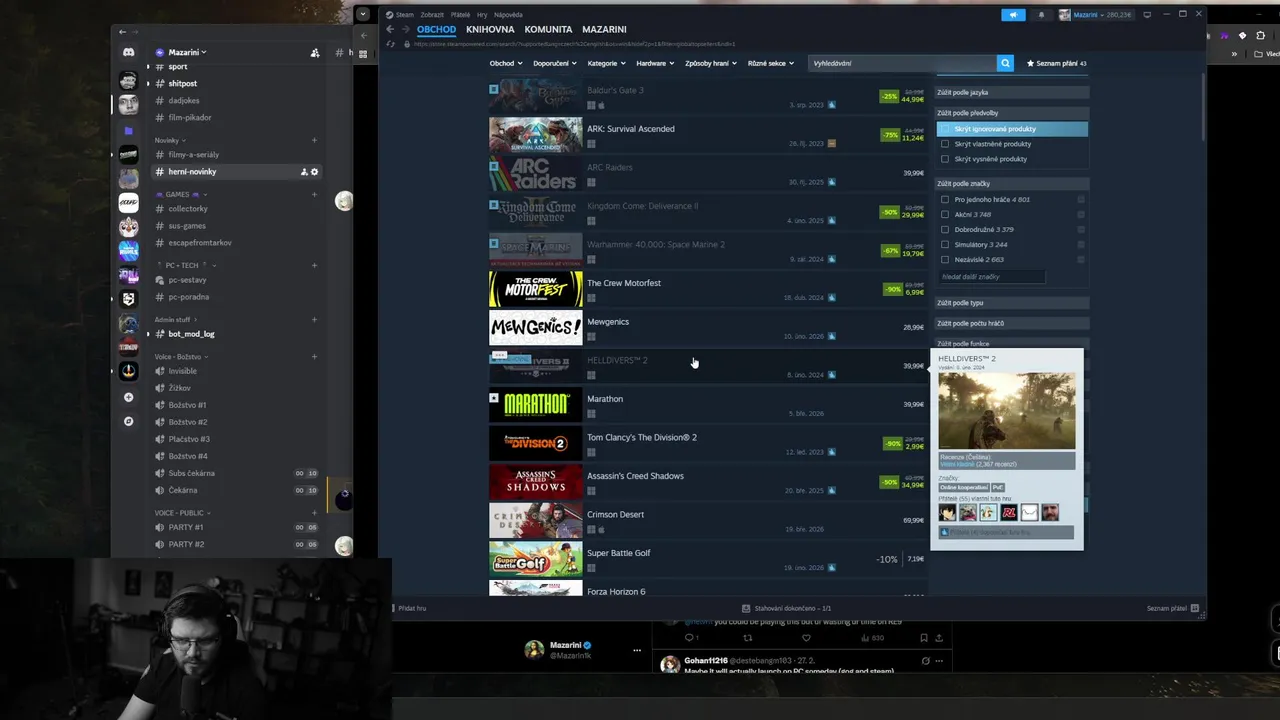Check the Simulátory tag filter
The image size is (1280, 720).
pyautogui.click(x=945, y=244)
